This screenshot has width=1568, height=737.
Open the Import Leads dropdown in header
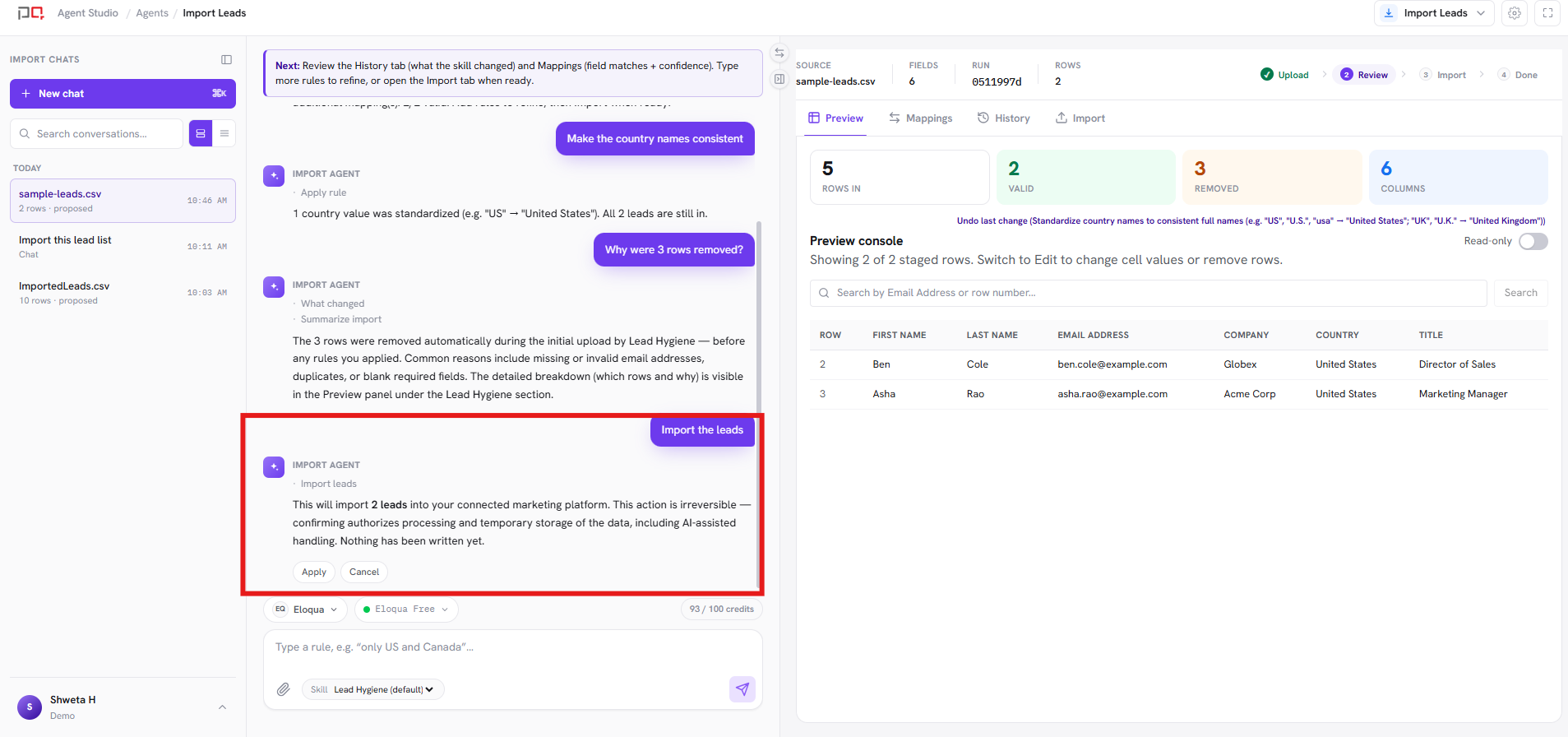coord(1434,13)
